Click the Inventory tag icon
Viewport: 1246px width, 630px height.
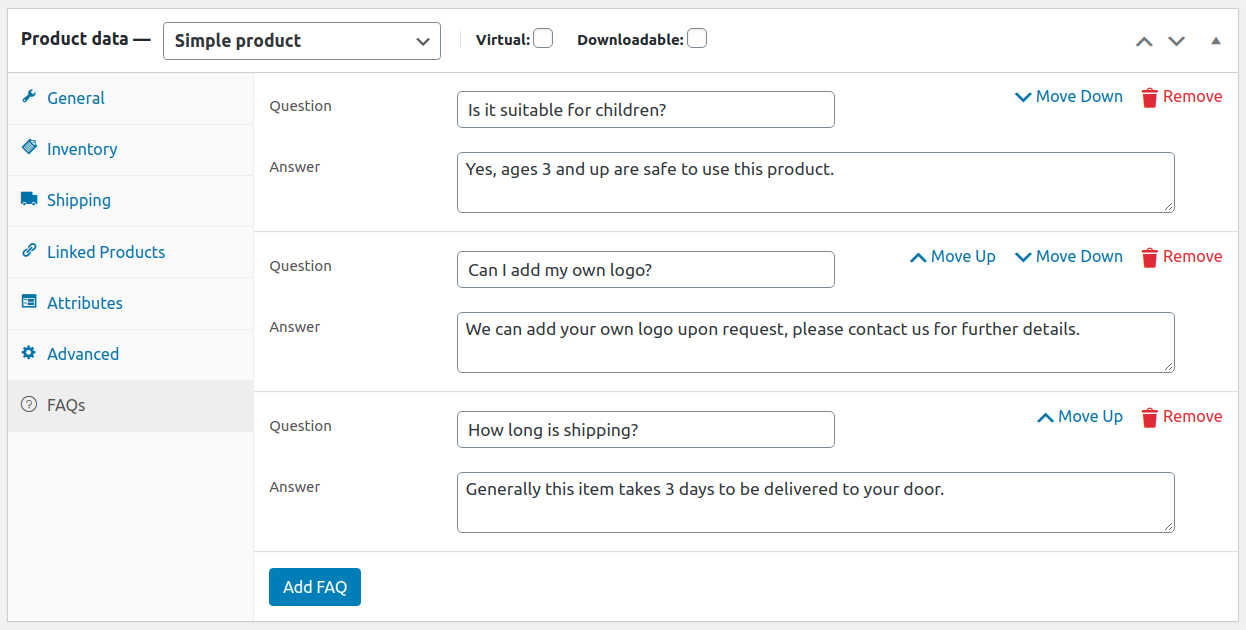coord(29,148)
